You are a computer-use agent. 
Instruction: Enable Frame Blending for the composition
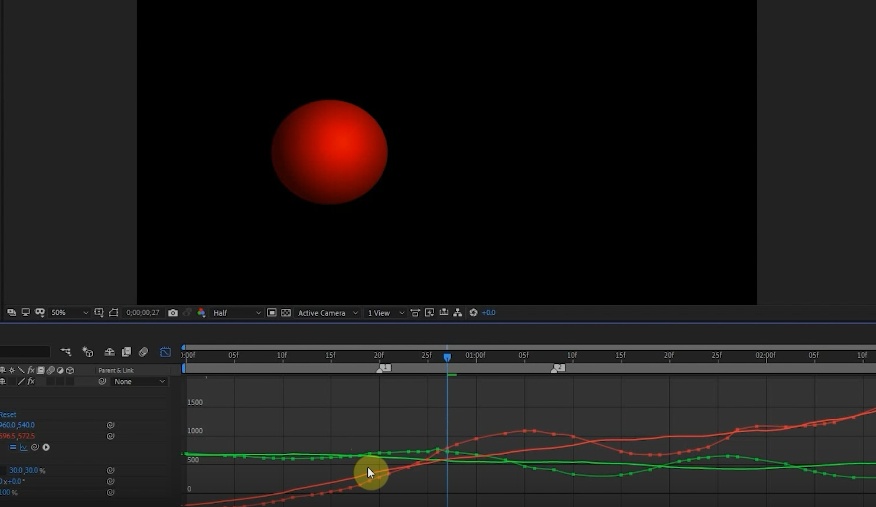click(126, 352)
